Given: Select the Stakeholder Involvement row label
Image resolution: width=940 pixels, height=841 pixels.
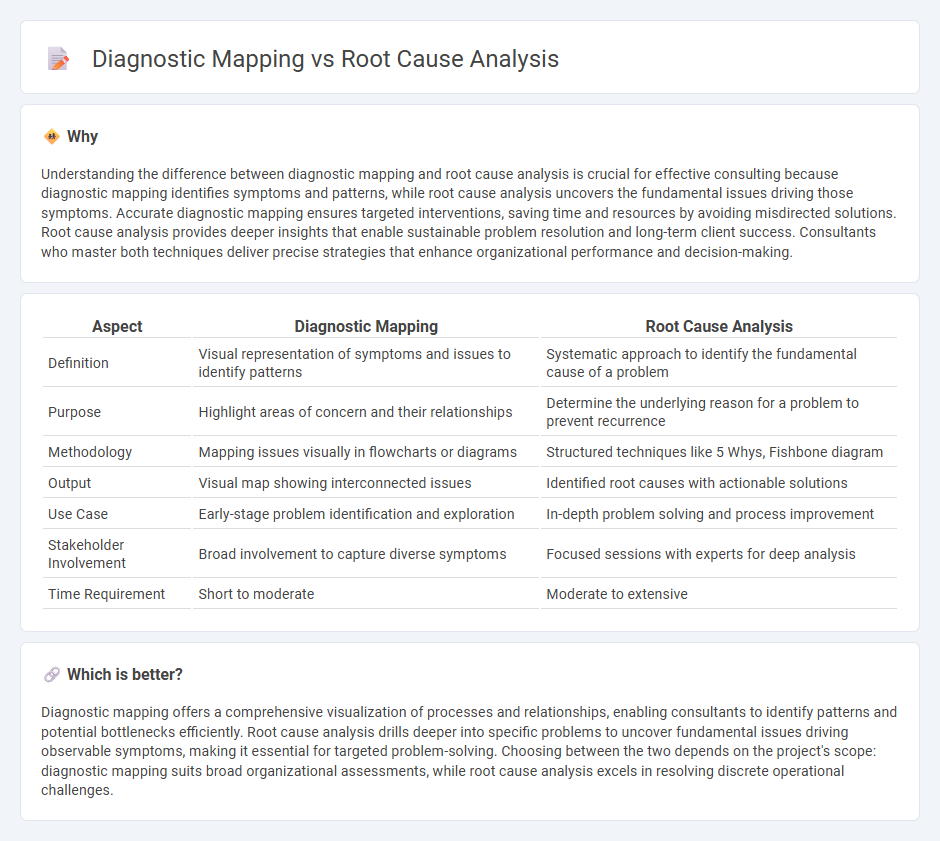Looking at the screenshot, I should pyautogui.click(x=87, y=554).
